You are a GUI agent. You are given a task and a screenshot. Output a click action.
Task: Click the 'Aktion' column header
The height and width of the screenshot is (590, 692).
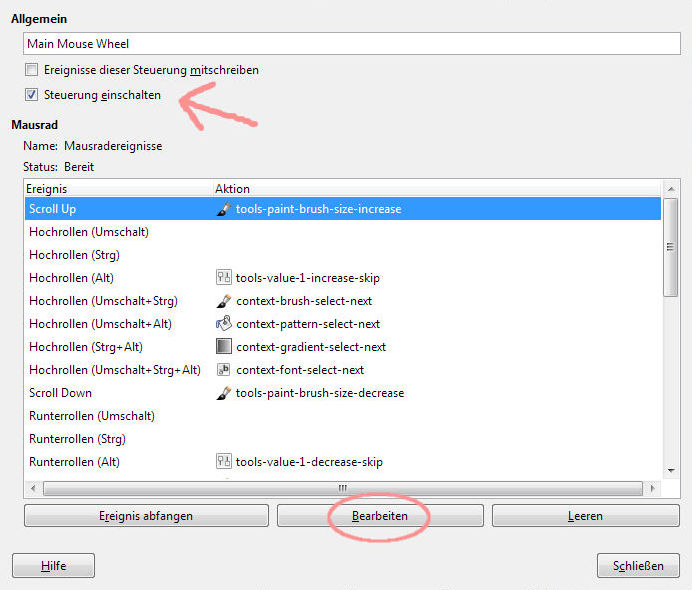[x=437, y=189]
